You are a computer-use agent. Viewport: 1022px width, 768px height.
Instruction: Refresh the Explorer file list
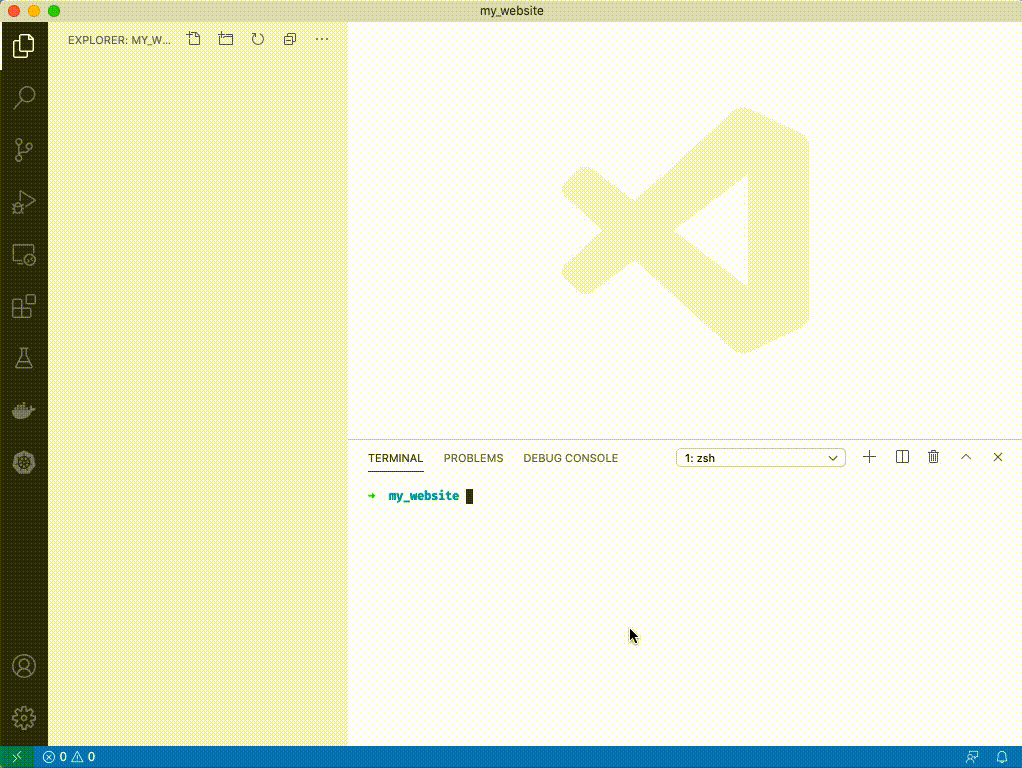(x=257, y=39)
